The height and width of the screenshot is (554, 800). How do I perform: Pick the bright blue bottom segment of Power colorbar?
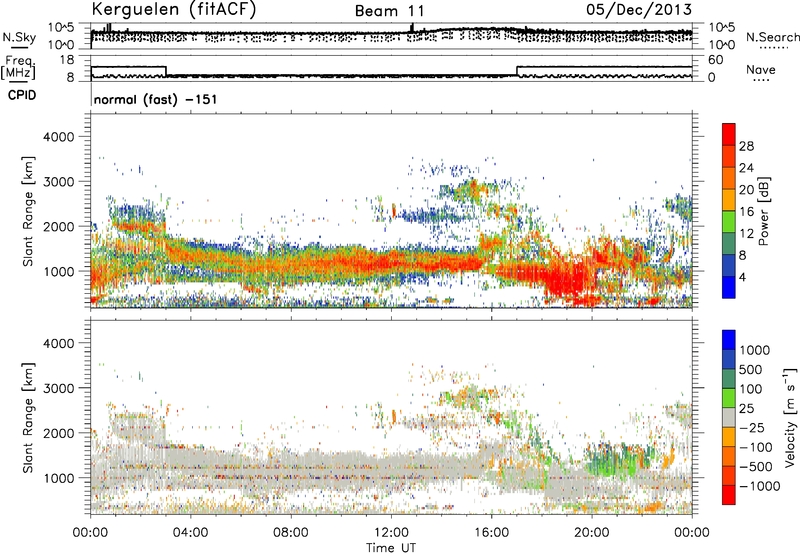tap(729, 287)
